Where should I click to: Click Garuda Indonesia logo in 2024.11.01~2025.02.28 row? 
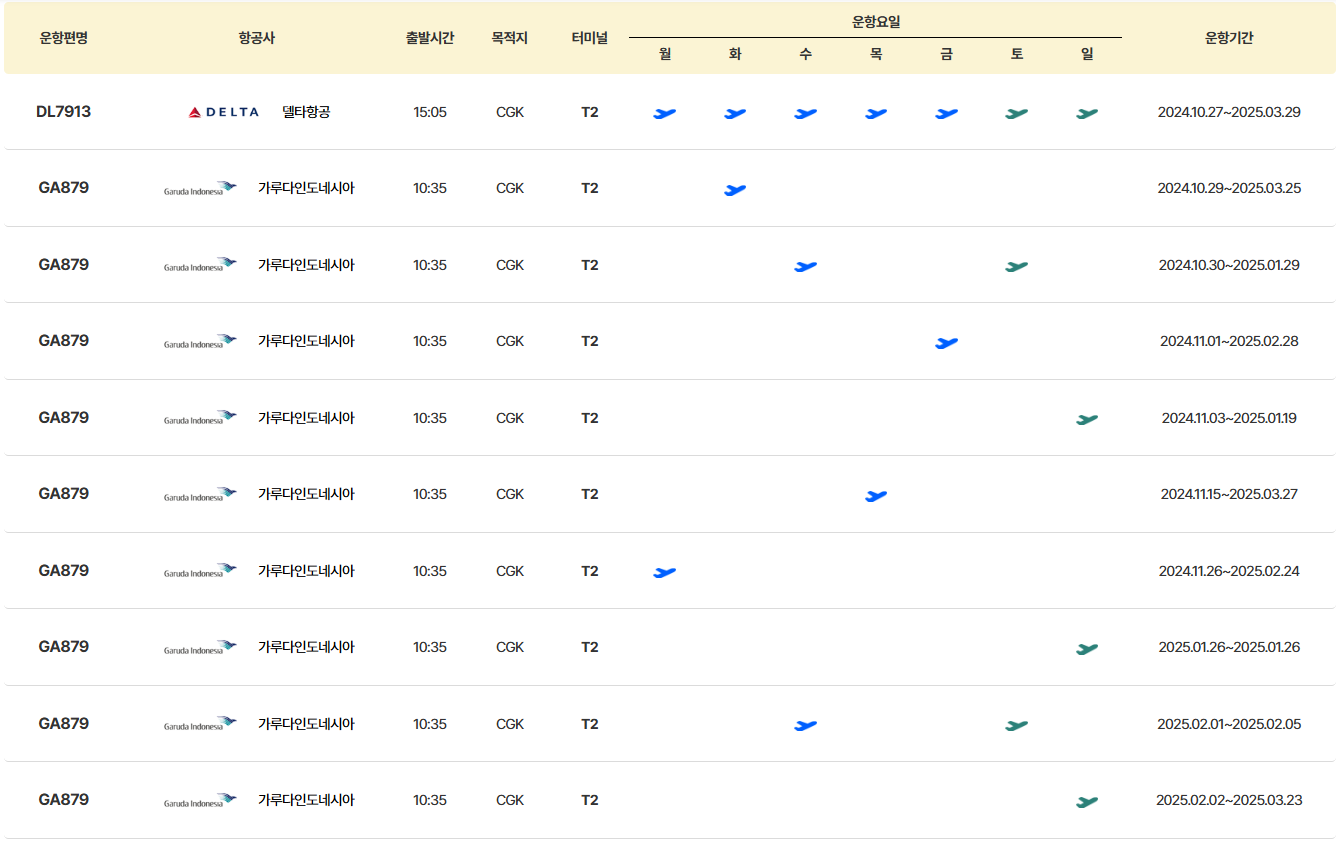(200, 341)
